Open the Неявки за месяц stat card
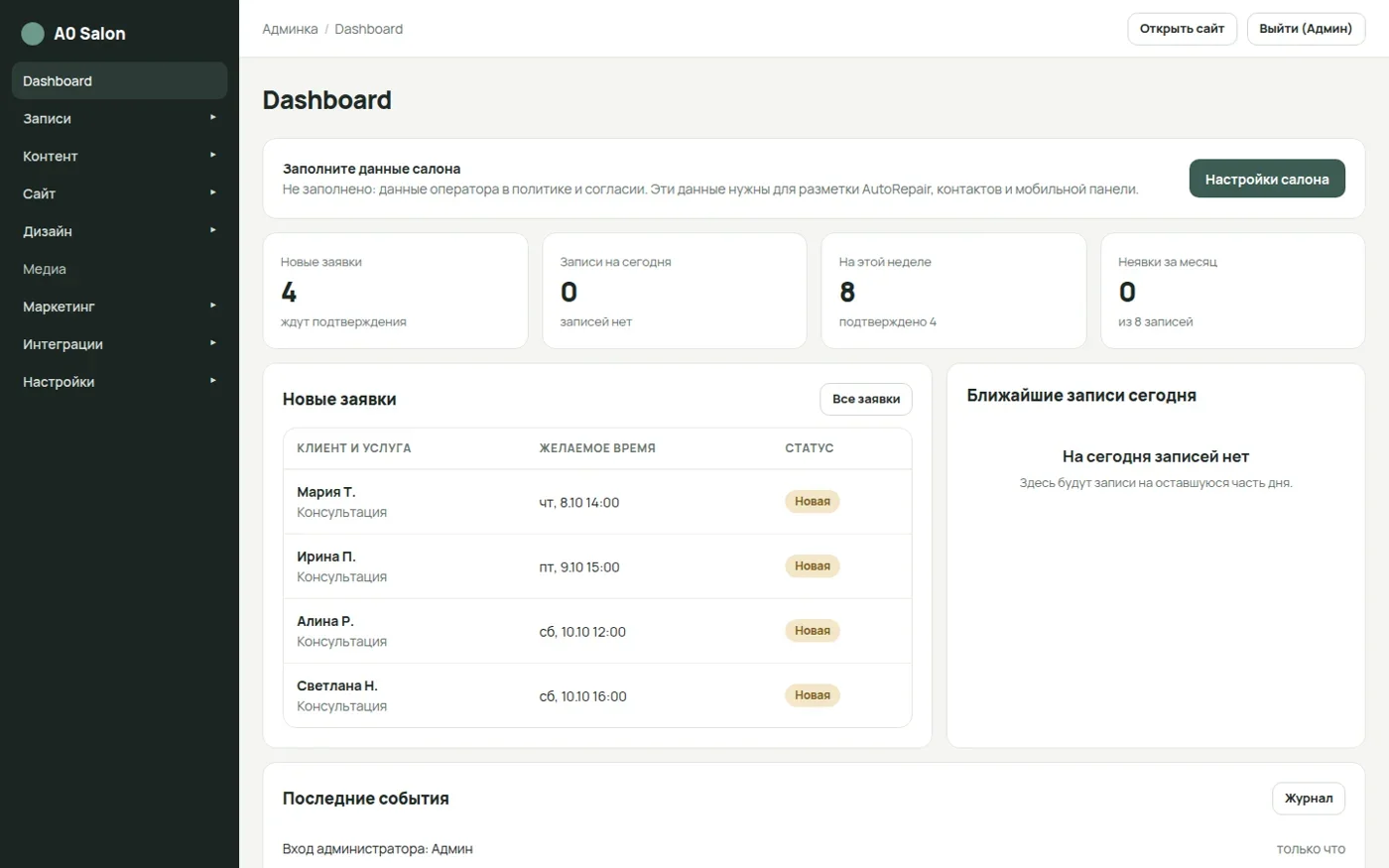1389x868 pixels. 1233,291
